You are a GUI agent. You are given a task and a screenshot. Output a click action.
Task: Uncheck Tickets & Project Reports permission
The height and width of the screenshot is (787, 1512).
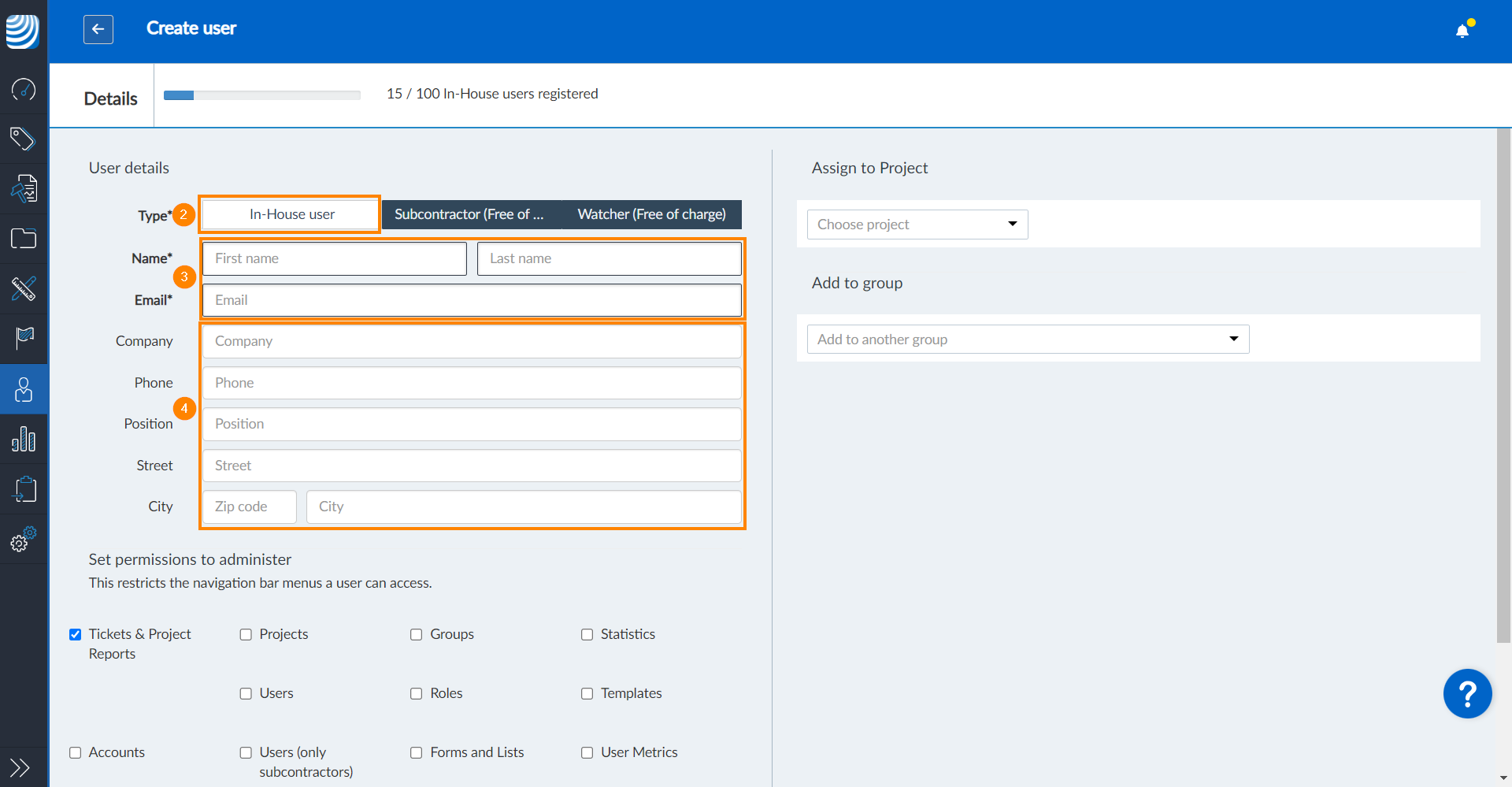[x=76, y=635]
